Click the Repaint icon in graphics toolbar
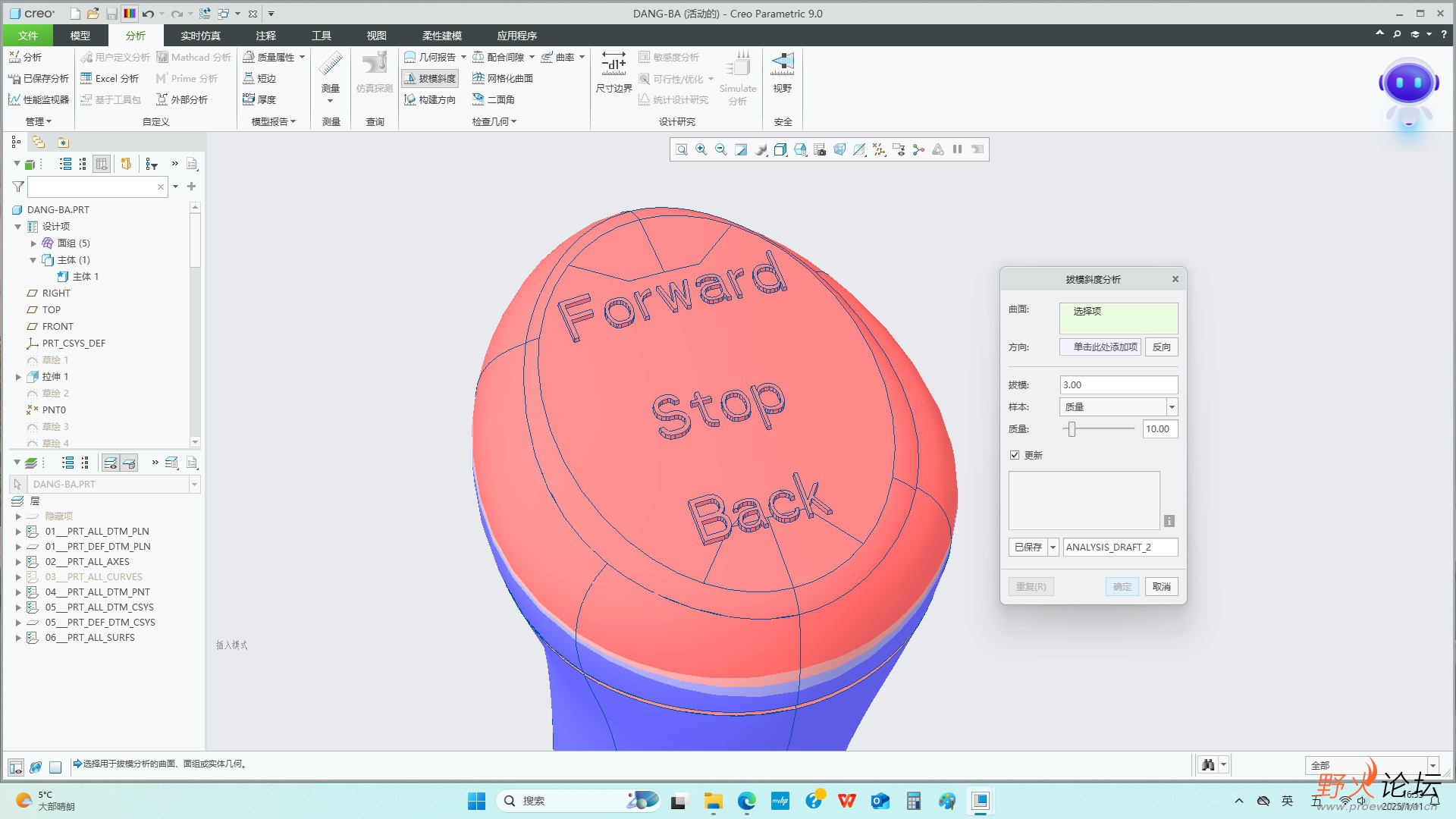Screen dimensions: 1456x819 click(x=741, y=149)
